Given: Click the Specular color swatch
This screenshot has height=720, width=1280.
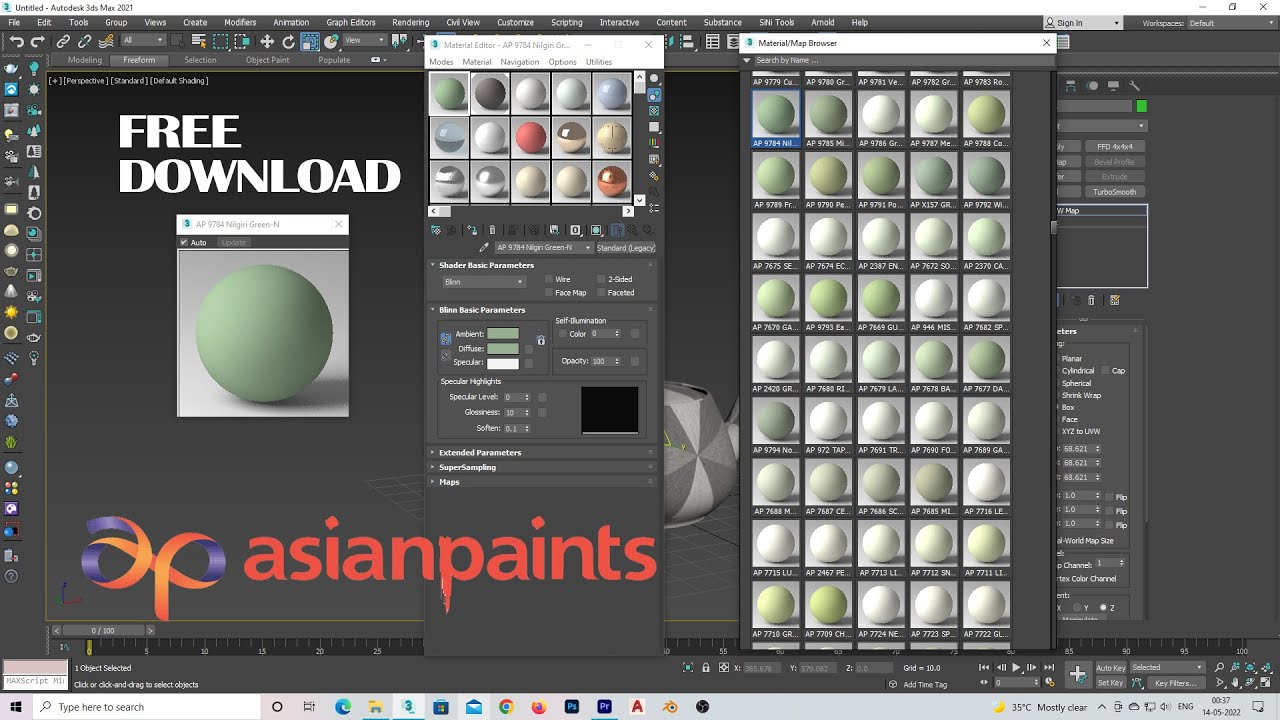Looking at the screenshot, I should [x=503, y=362].
